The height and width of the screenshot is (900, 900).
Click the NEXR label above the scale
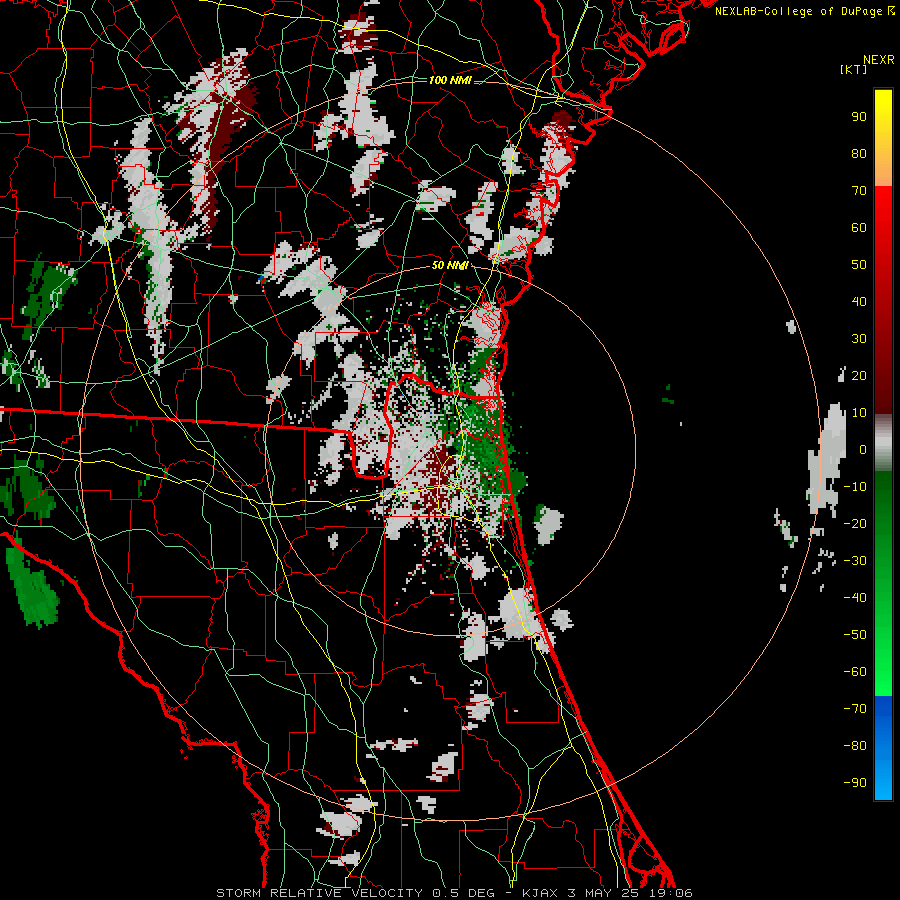coord(879,60)
